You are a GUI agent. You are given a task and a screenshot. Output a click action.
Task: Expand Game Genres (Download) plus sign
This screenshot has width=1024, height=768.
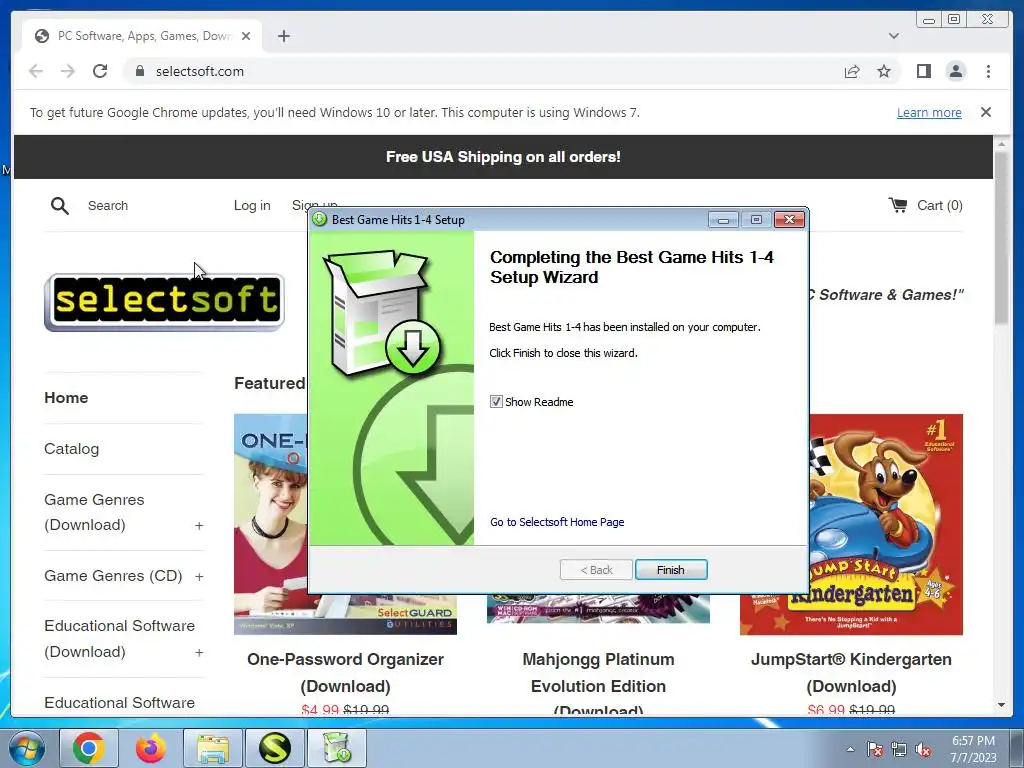199,526
